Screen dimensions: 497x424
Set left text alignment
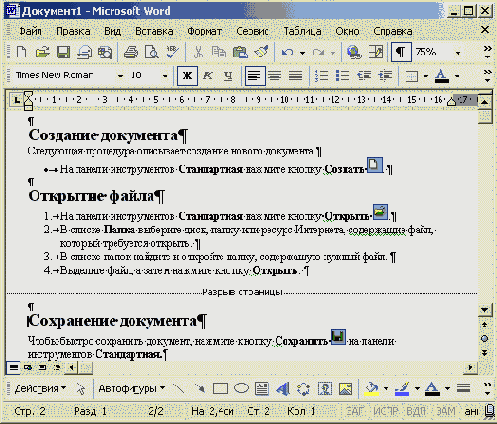point(255,76)
